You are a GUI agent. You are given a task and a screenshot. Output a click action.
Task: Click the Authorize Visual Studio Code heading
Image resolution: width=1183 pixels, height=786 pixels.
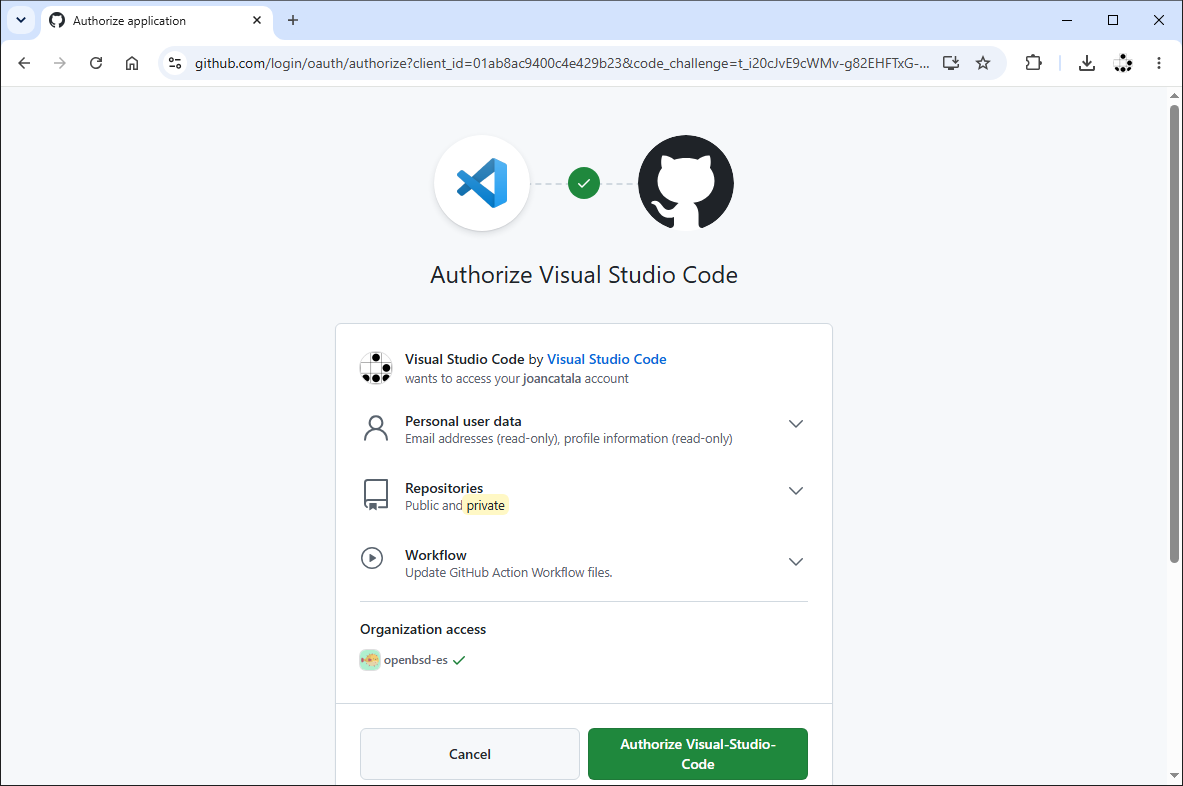(x=584, y=275)
